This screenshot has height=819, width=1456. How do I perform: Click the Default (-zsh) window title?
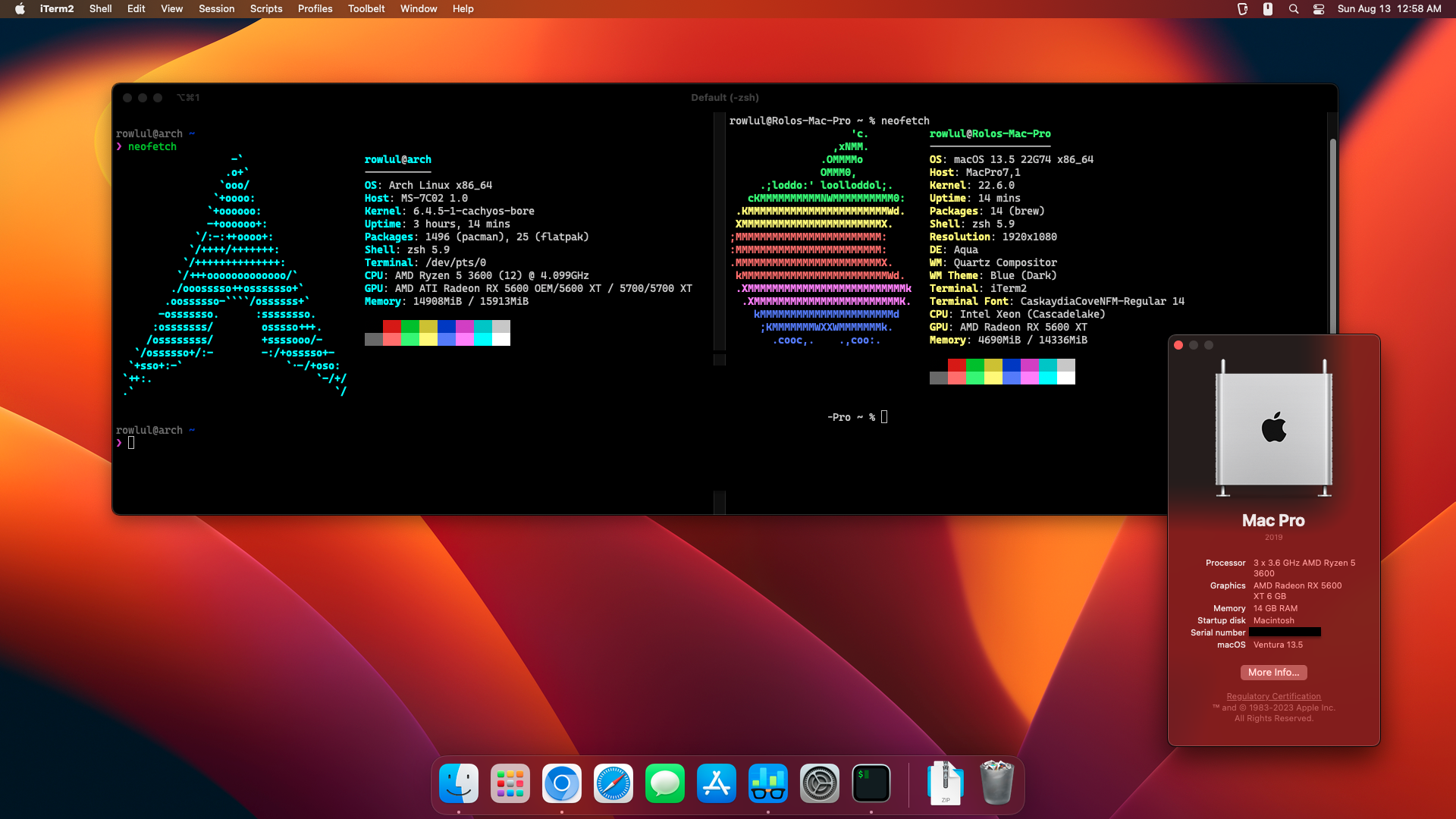(x=725, y=98)
